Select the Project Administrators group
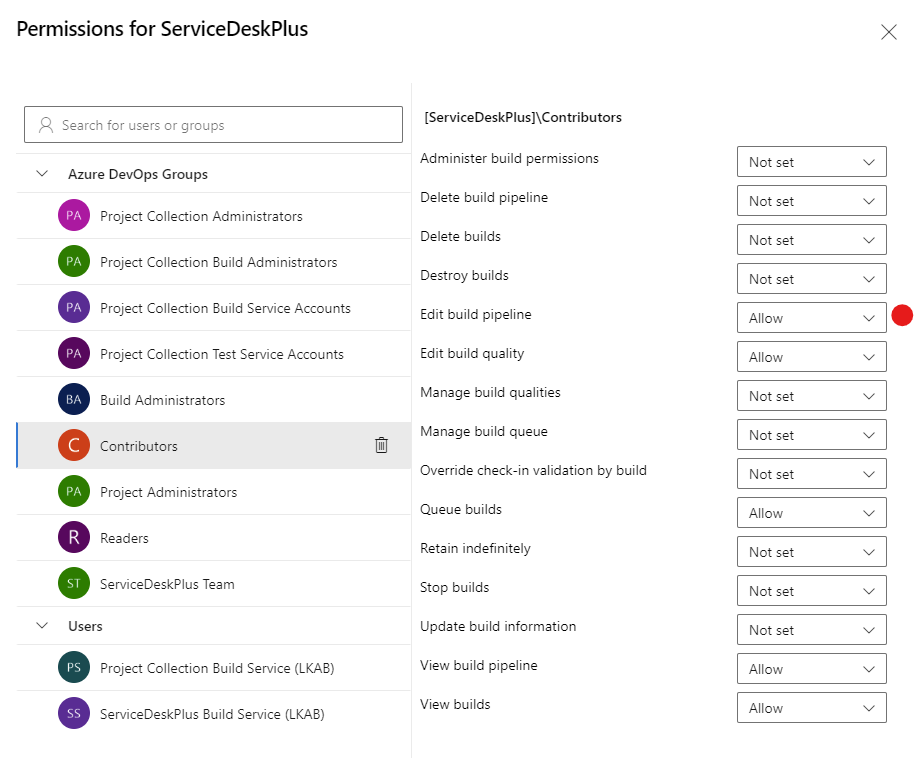 [x=168, y=492]
